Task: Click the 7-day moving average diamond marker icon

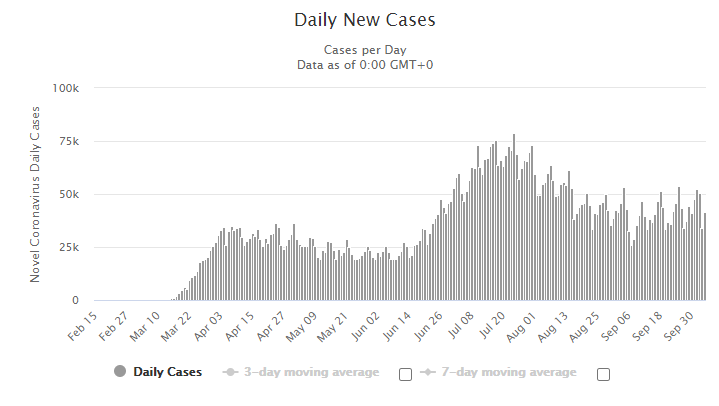Action: 428,372
